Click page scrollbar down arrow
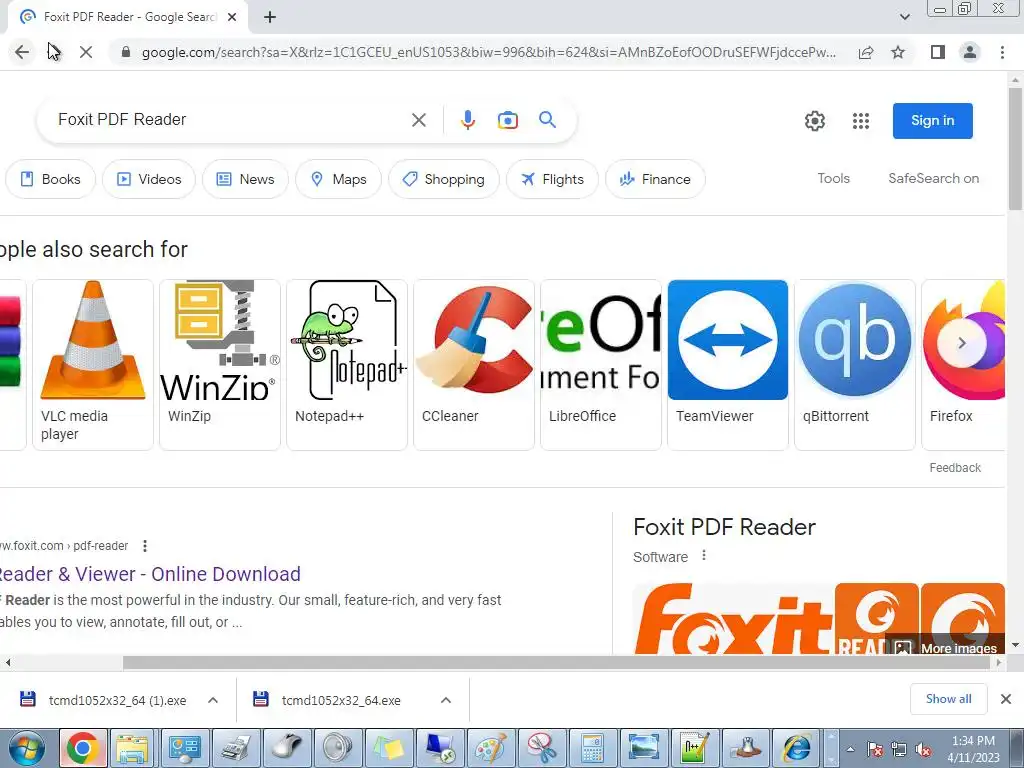Viewport: 1024px width, 768px height. [x=1015, y=646]
